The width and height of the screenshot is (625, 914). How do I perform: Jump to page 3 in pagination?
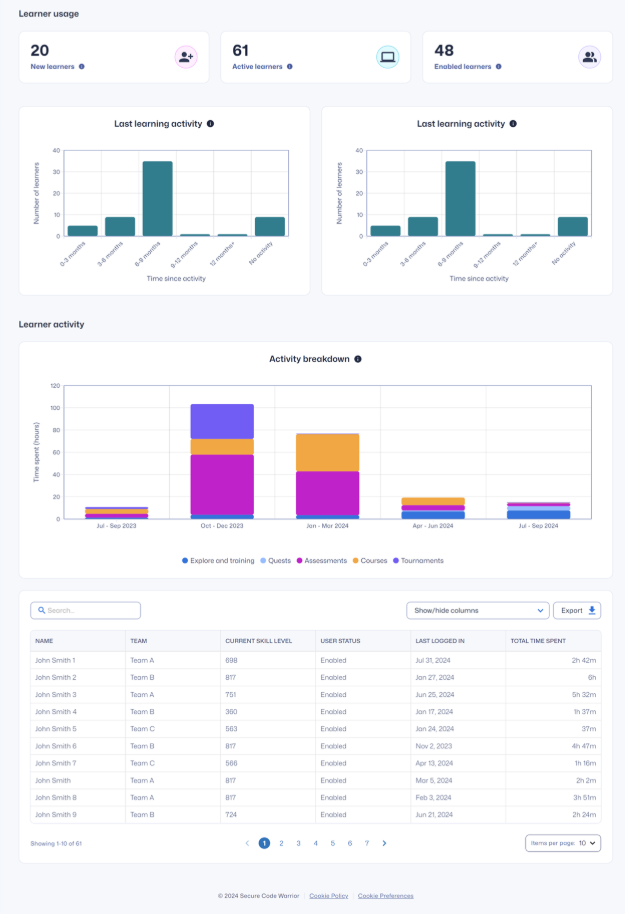tap(298, 843)
